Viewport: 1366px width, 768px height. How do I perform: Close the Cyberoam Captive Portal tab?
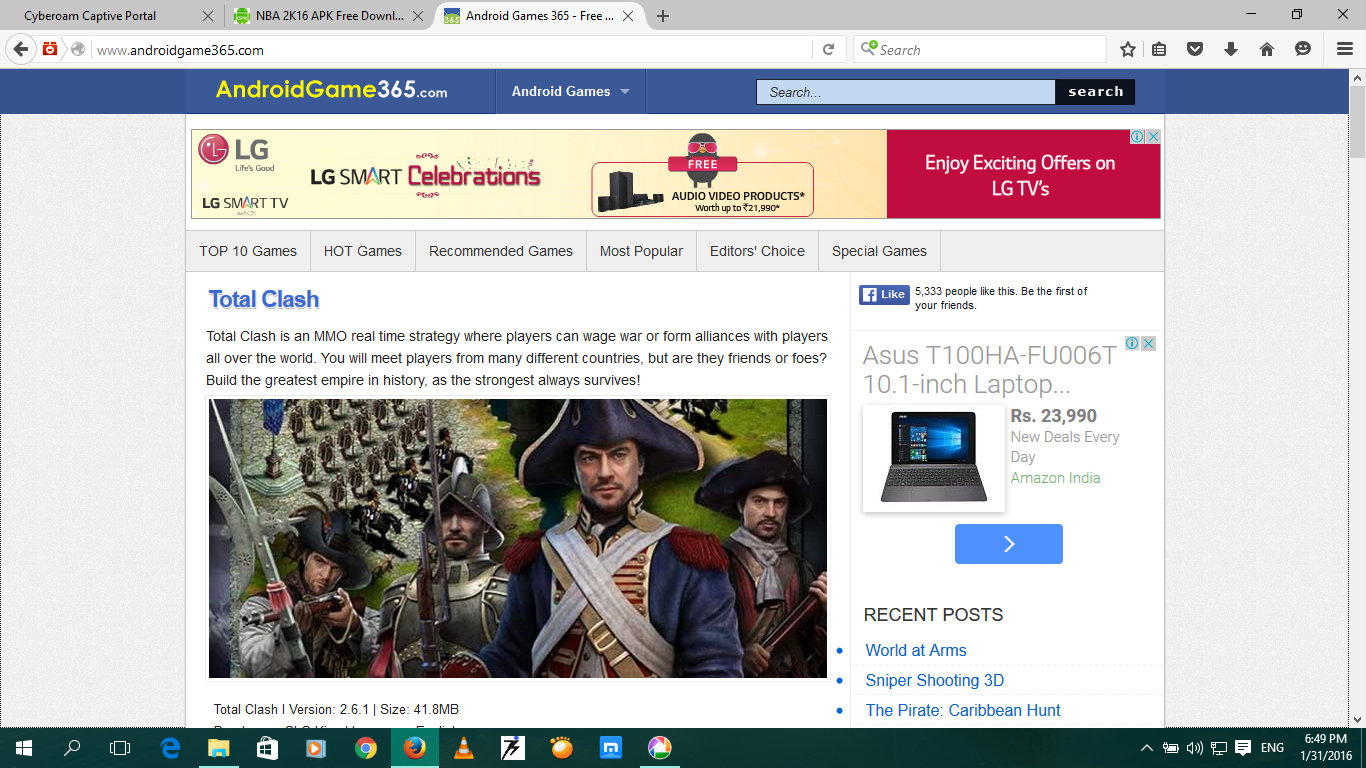pyautogui.click(x=208, y=16)
